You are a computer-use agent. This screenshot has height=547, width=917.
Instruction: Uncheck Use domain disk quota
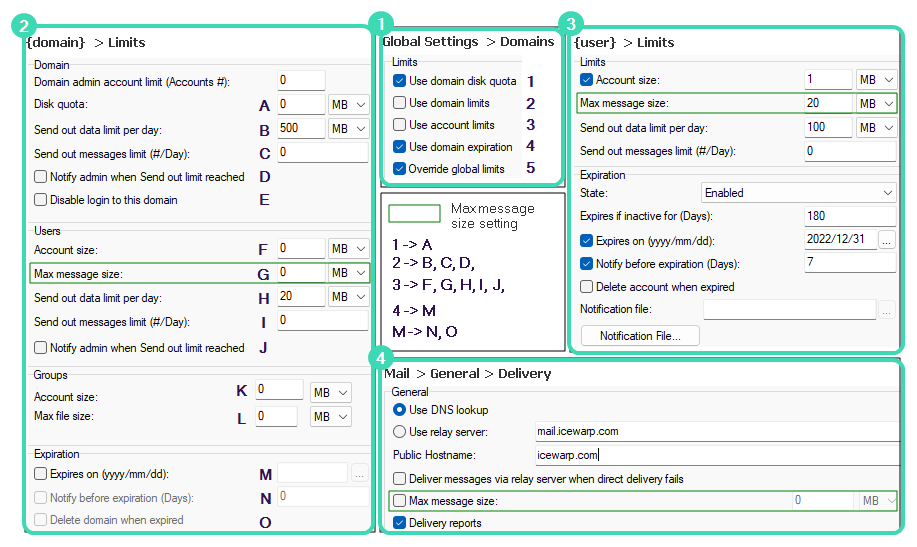[399, 81]
